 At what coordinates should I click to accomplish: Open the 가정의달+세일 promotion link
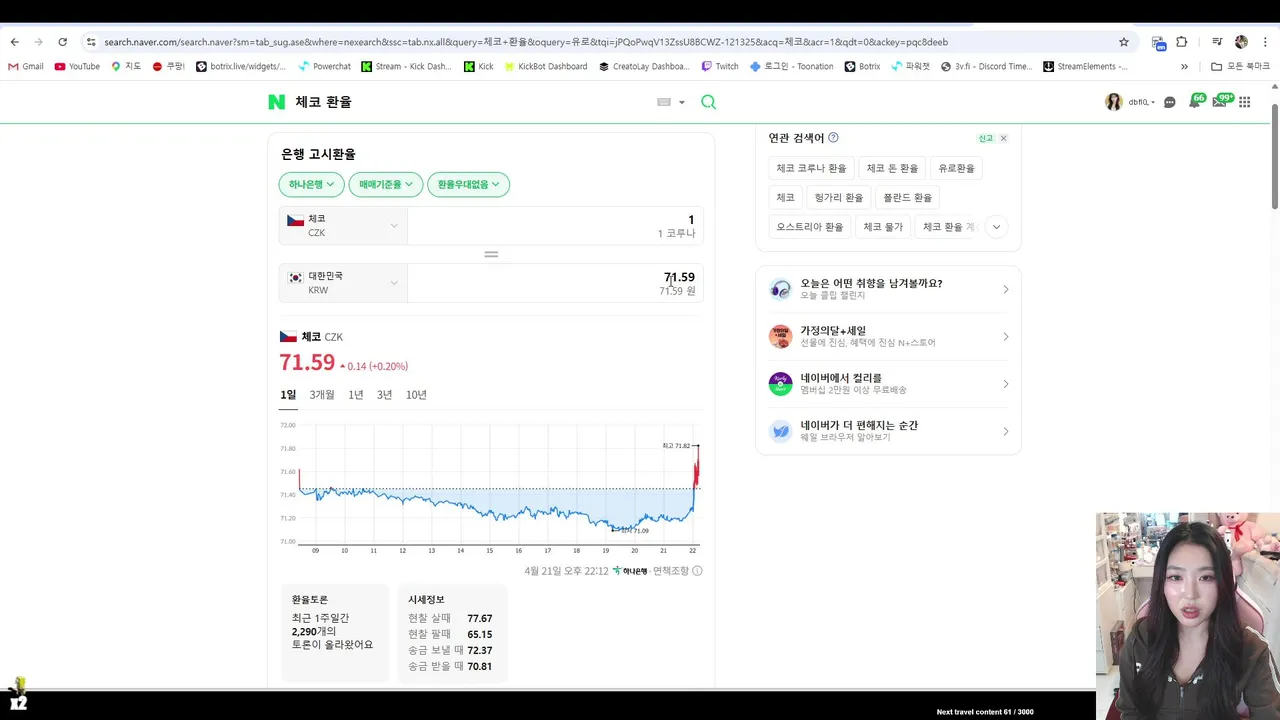pyautogui.click(x=888, y=337)
